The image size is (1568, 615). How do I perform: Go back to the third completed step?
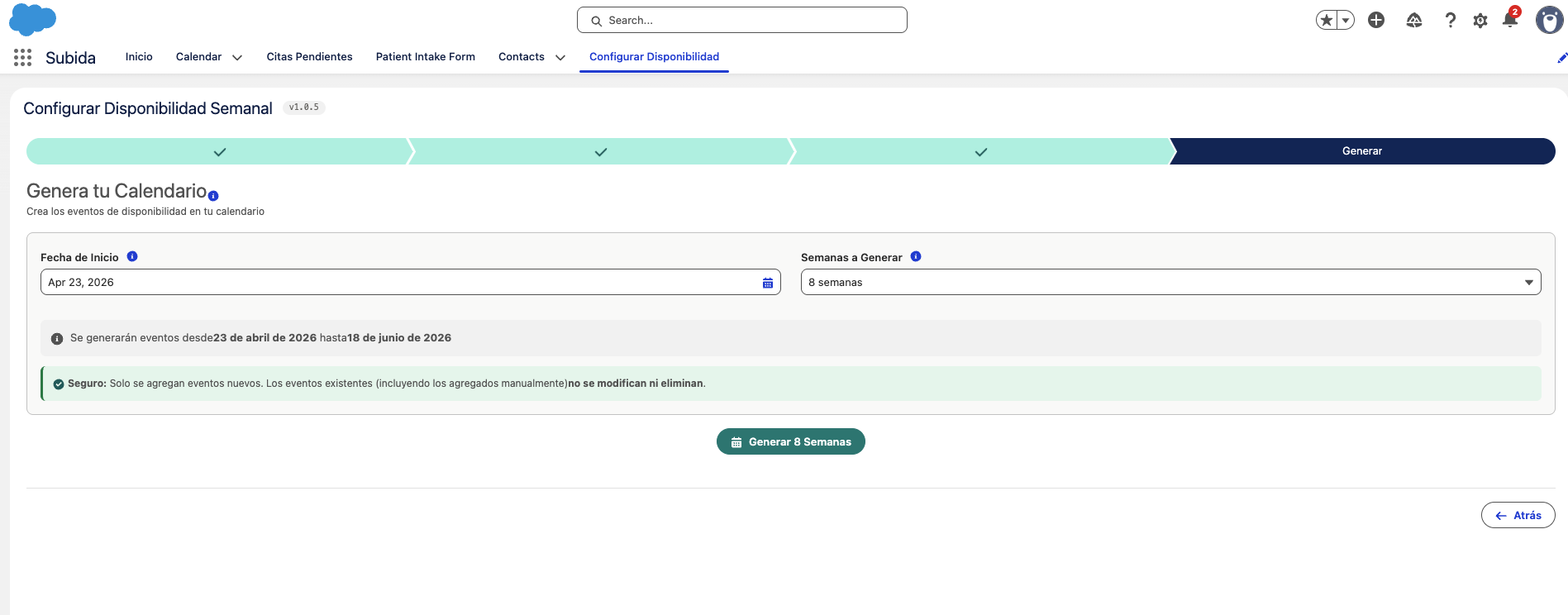[981, 151]
